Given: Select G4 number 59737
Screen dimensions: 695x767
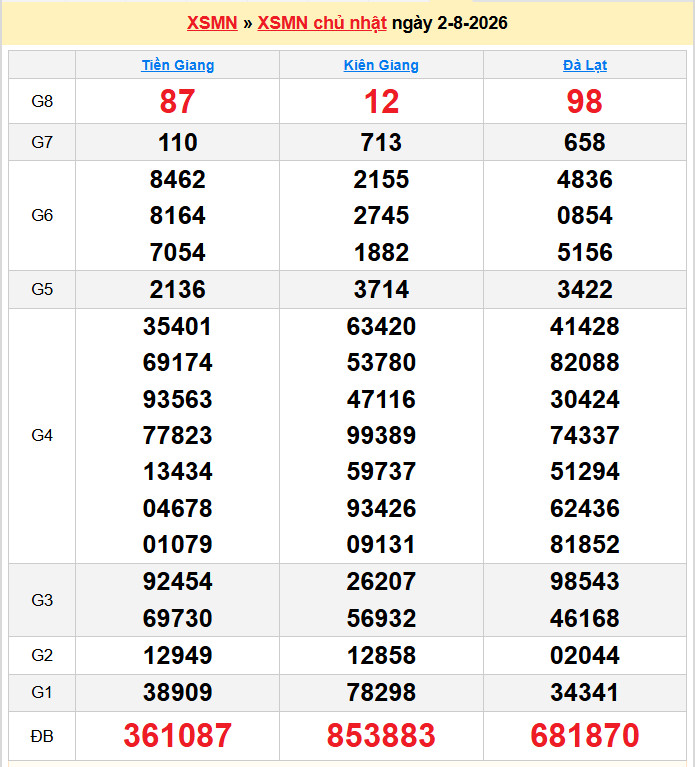Looking at the screenshot, I should pyautogui.click(x=381, y=472).
